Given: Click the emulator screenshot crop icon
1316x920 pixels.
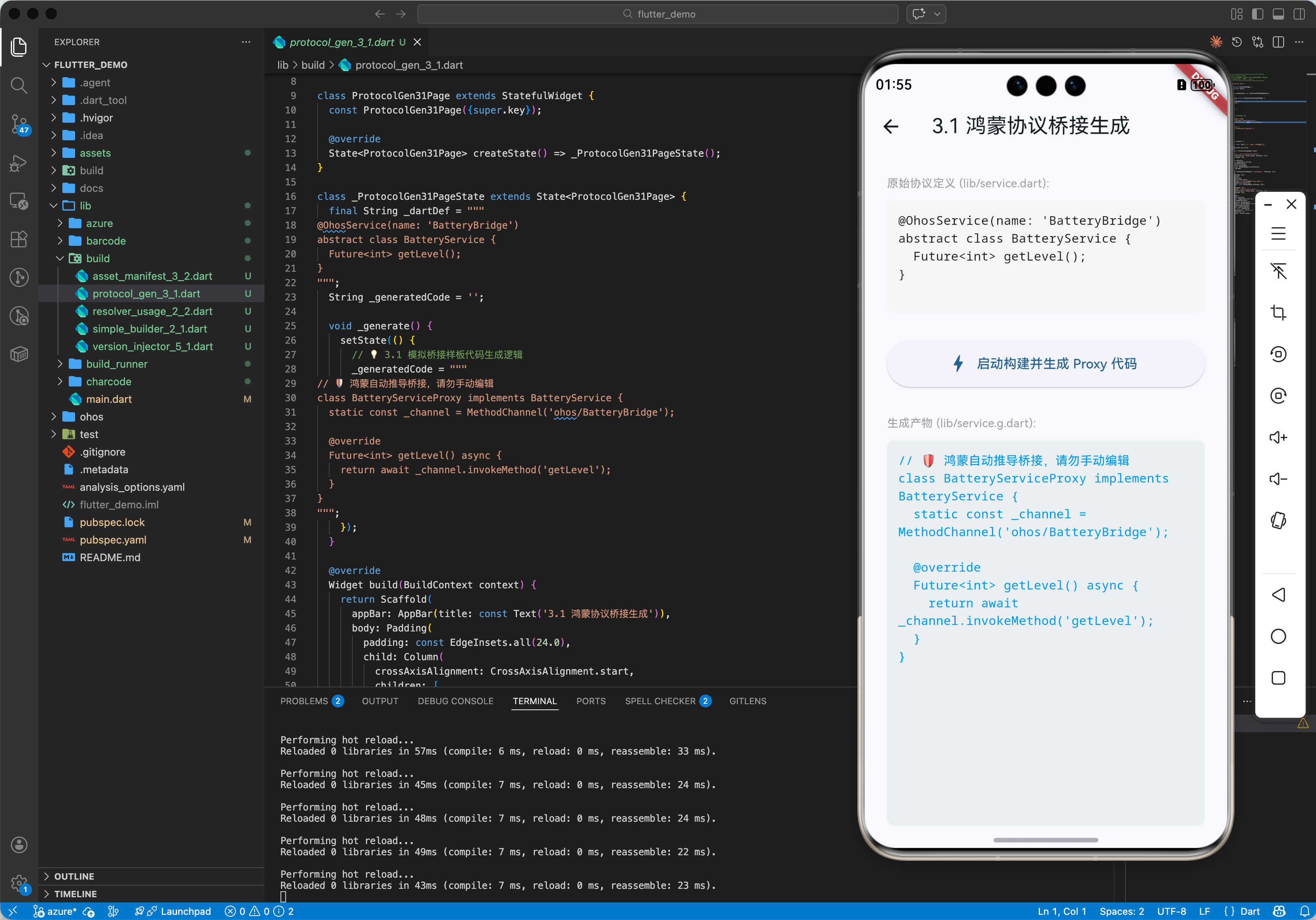Looking at the screenshot, I should [x=1278, y=313].
